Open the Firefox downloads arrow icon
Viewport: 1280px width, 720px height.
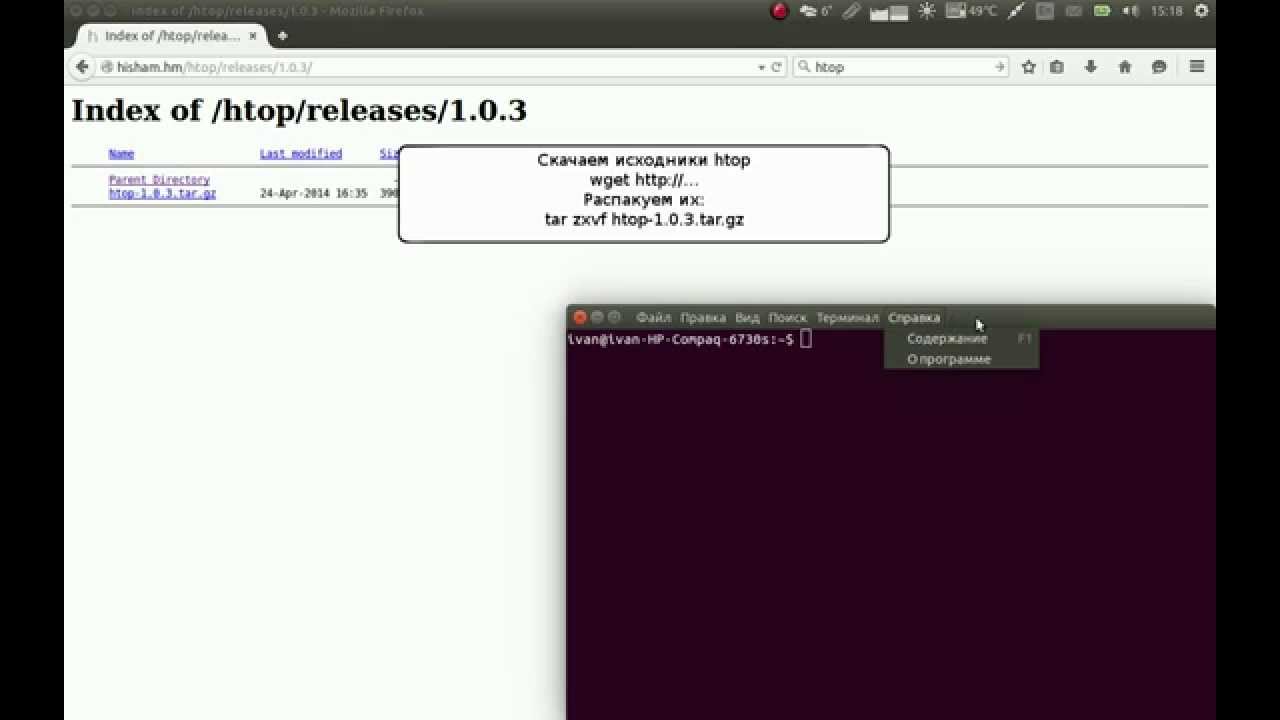click(1091, 67)
